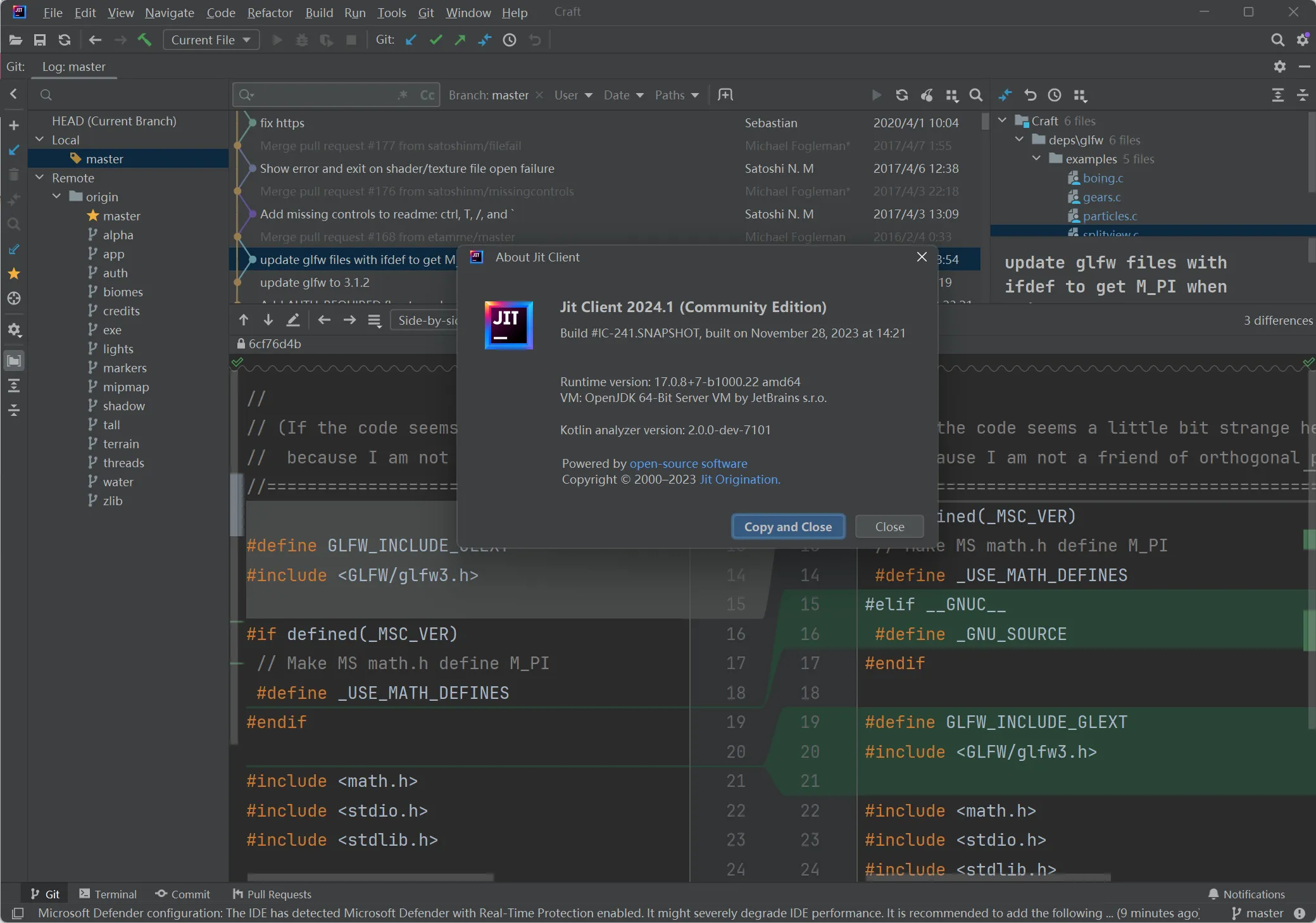Jump to next difference with down arrow
Screen dimensions: 1316x923
(x=268, y=320)
